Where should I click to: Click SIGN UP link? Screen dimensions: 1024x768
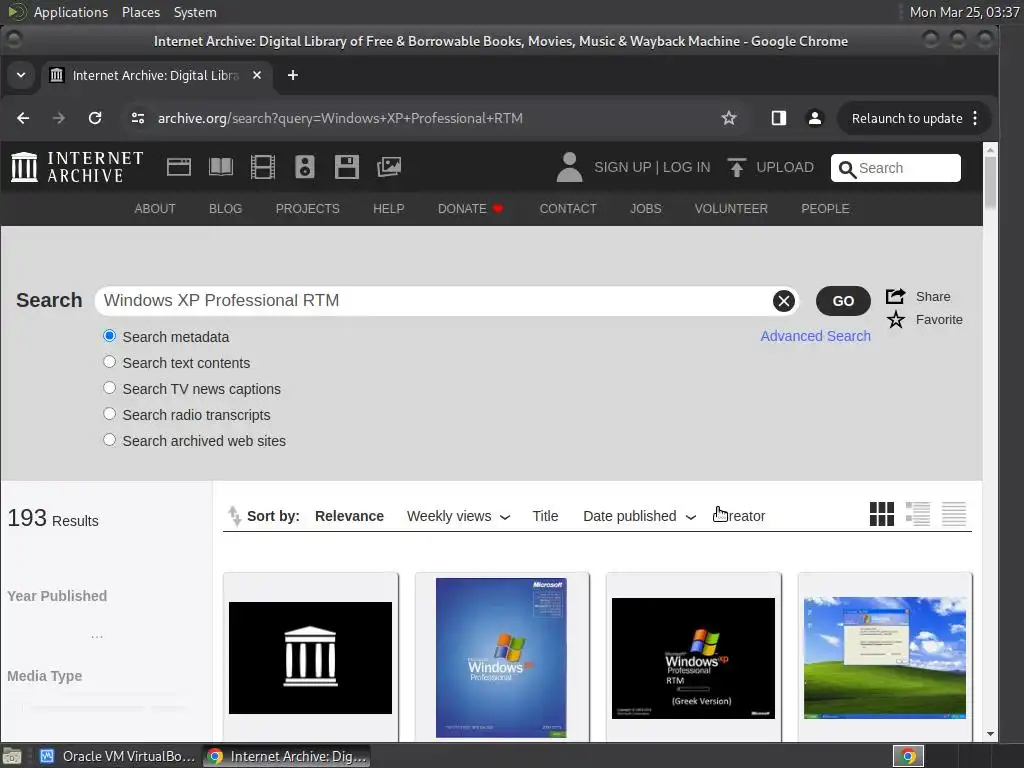[x=622, y=167]
